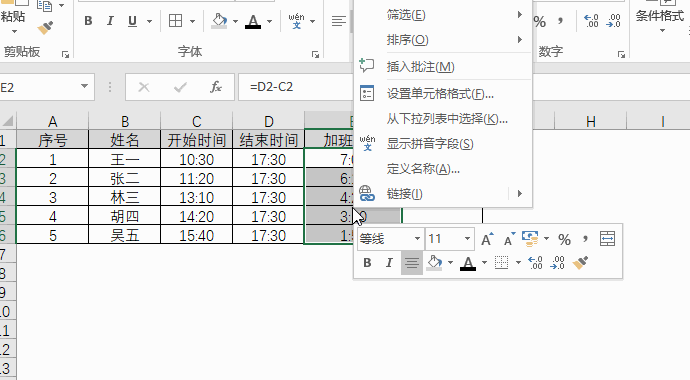Click increase font size in mini toolbar

click(487, 239)
